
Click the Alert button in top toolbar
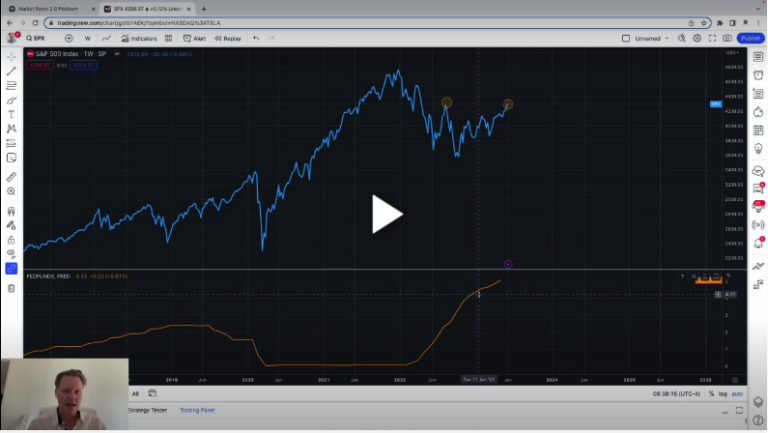195,38
